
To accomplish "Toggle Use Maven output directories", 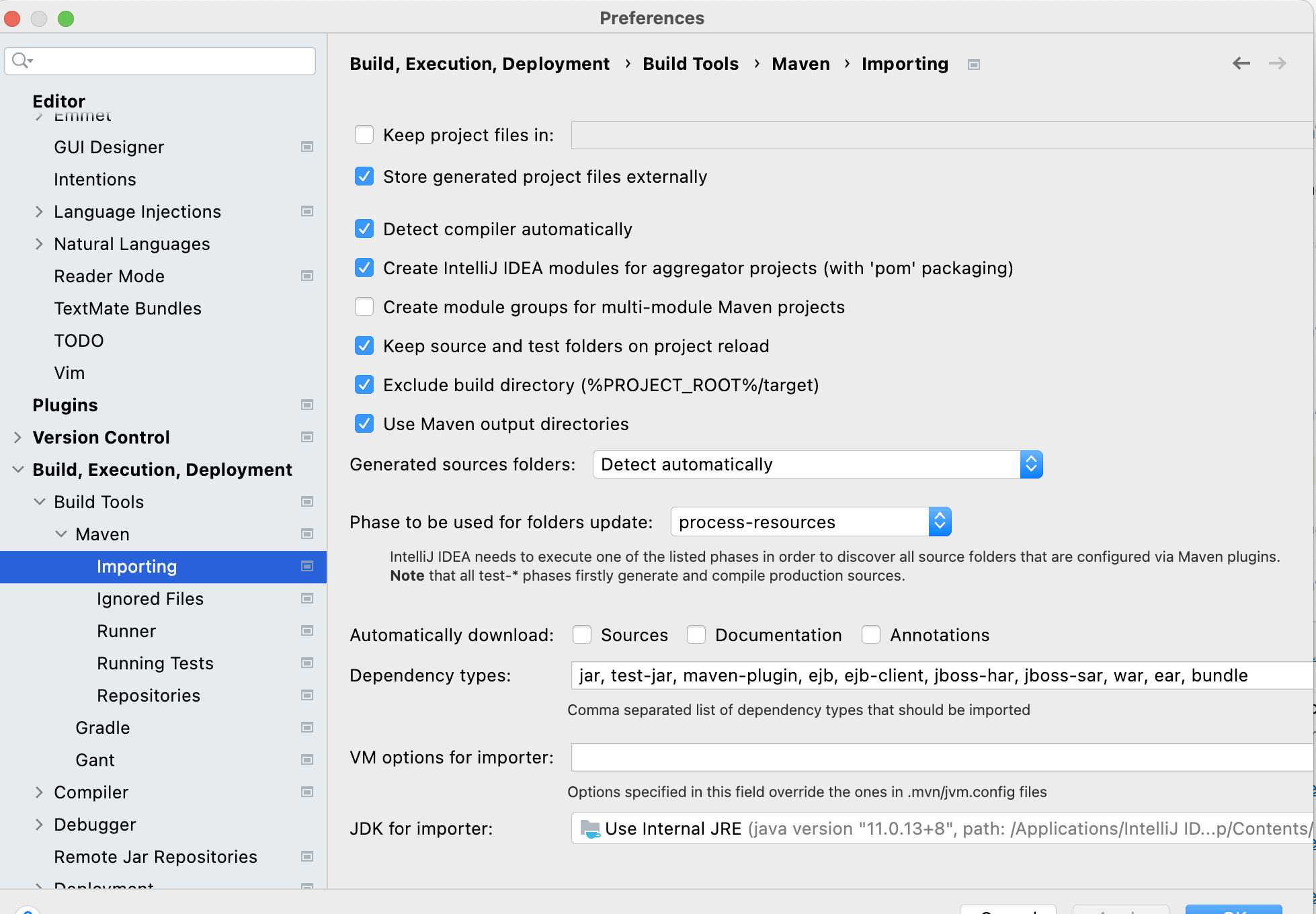I will pyautogui.click(x=364, y=424).
